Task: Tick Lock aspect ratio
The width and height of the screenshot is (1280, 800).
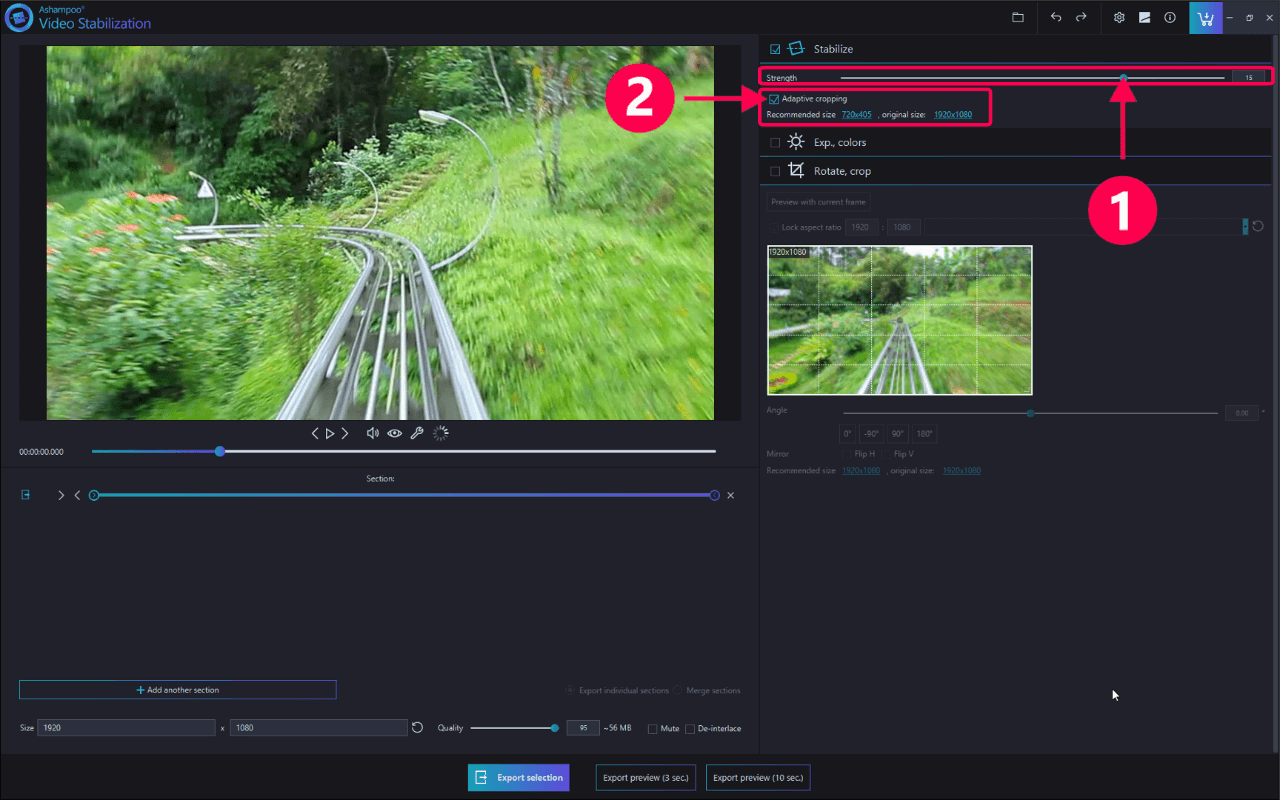Action: [x=774, y=227]
